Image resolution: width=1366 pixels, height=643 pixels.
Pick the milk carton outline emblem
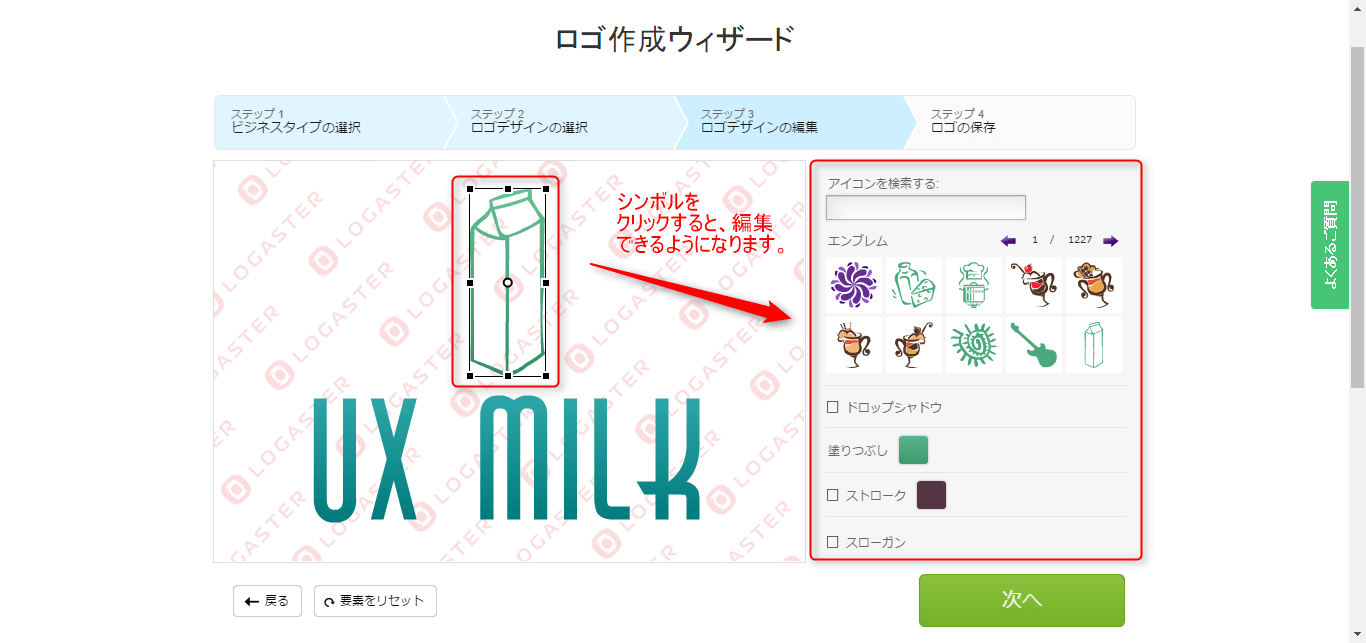(x=1093, y=345)
